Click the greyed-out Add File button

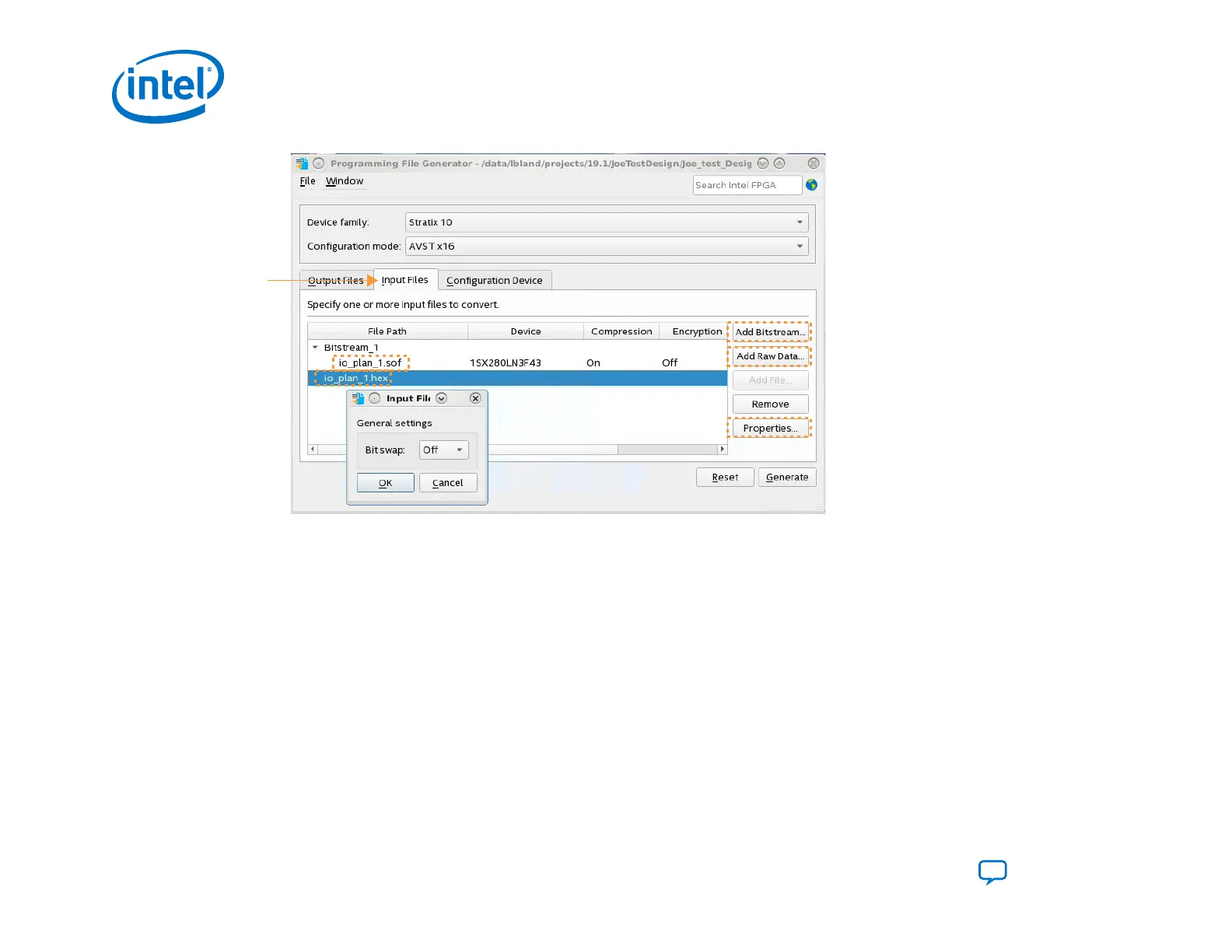tap(770, 380)
